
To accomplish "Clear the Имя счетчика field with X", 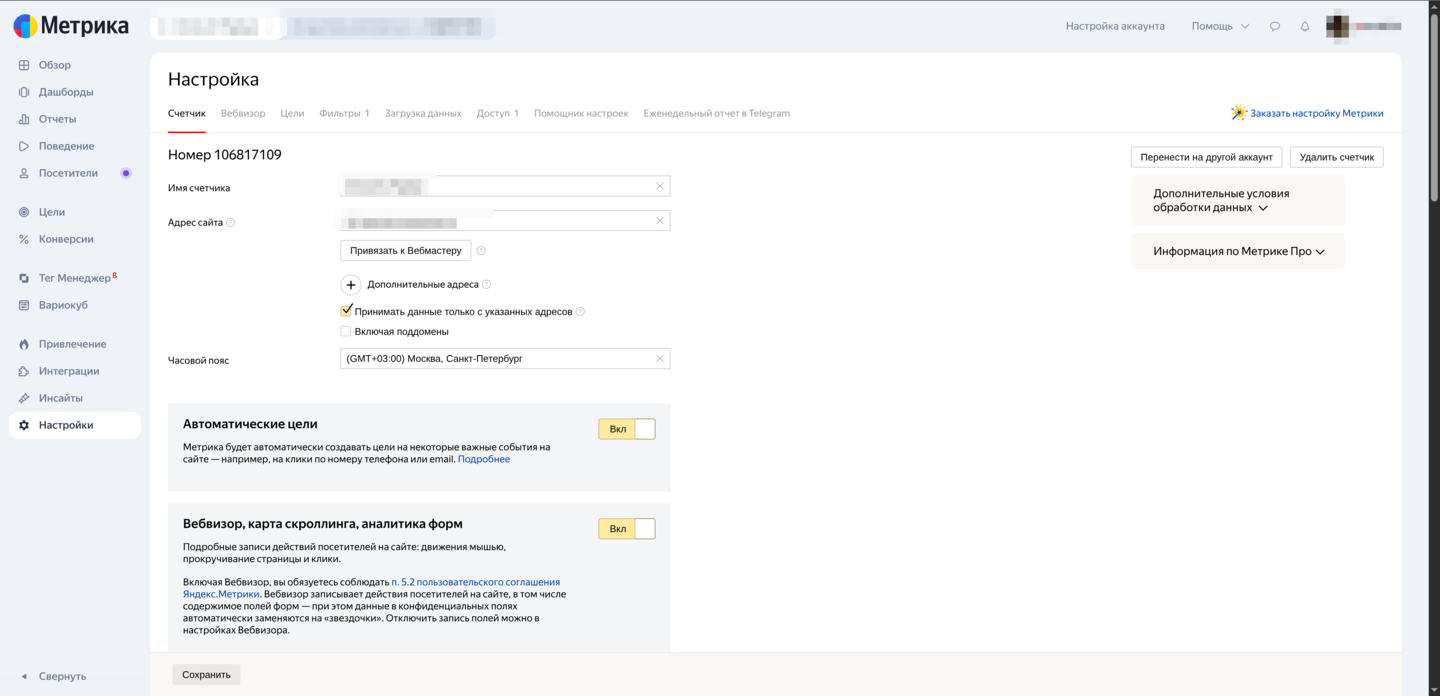I will [659, 186].
